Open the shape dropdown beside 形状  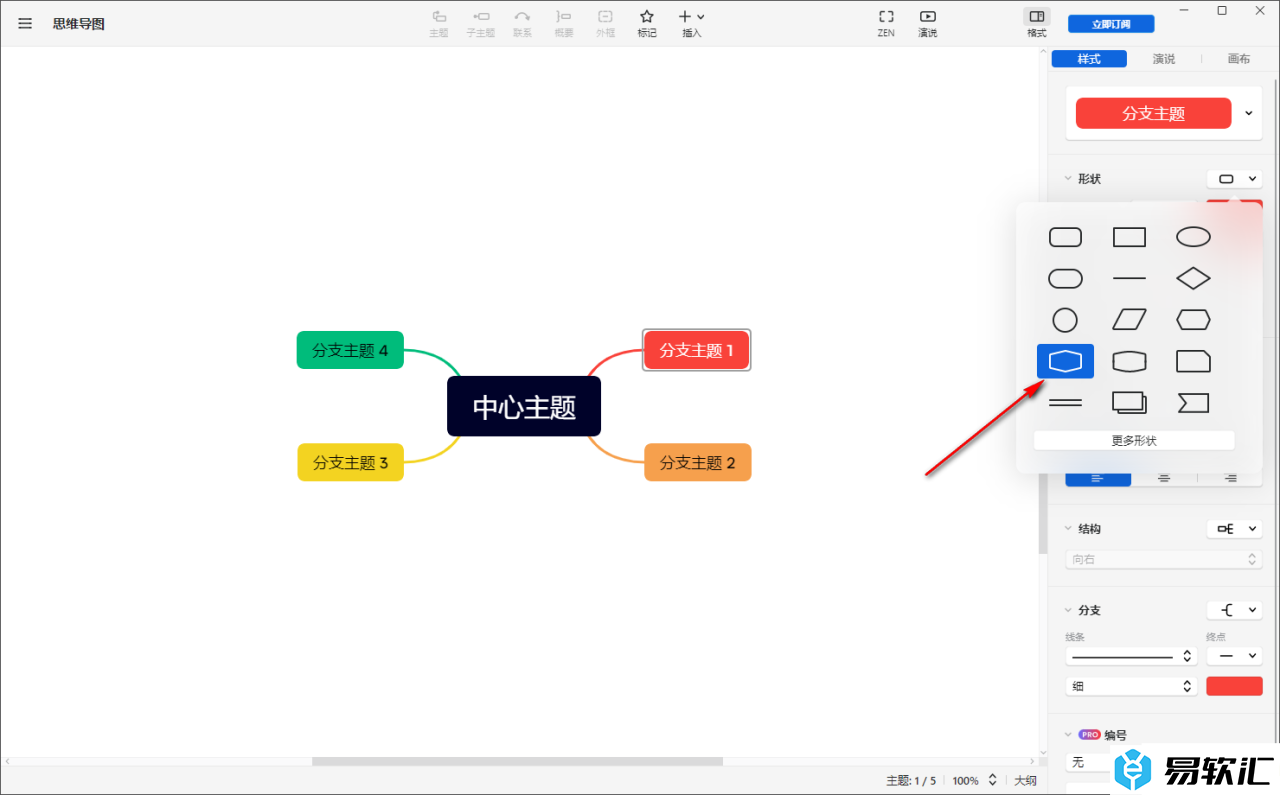1235,179
